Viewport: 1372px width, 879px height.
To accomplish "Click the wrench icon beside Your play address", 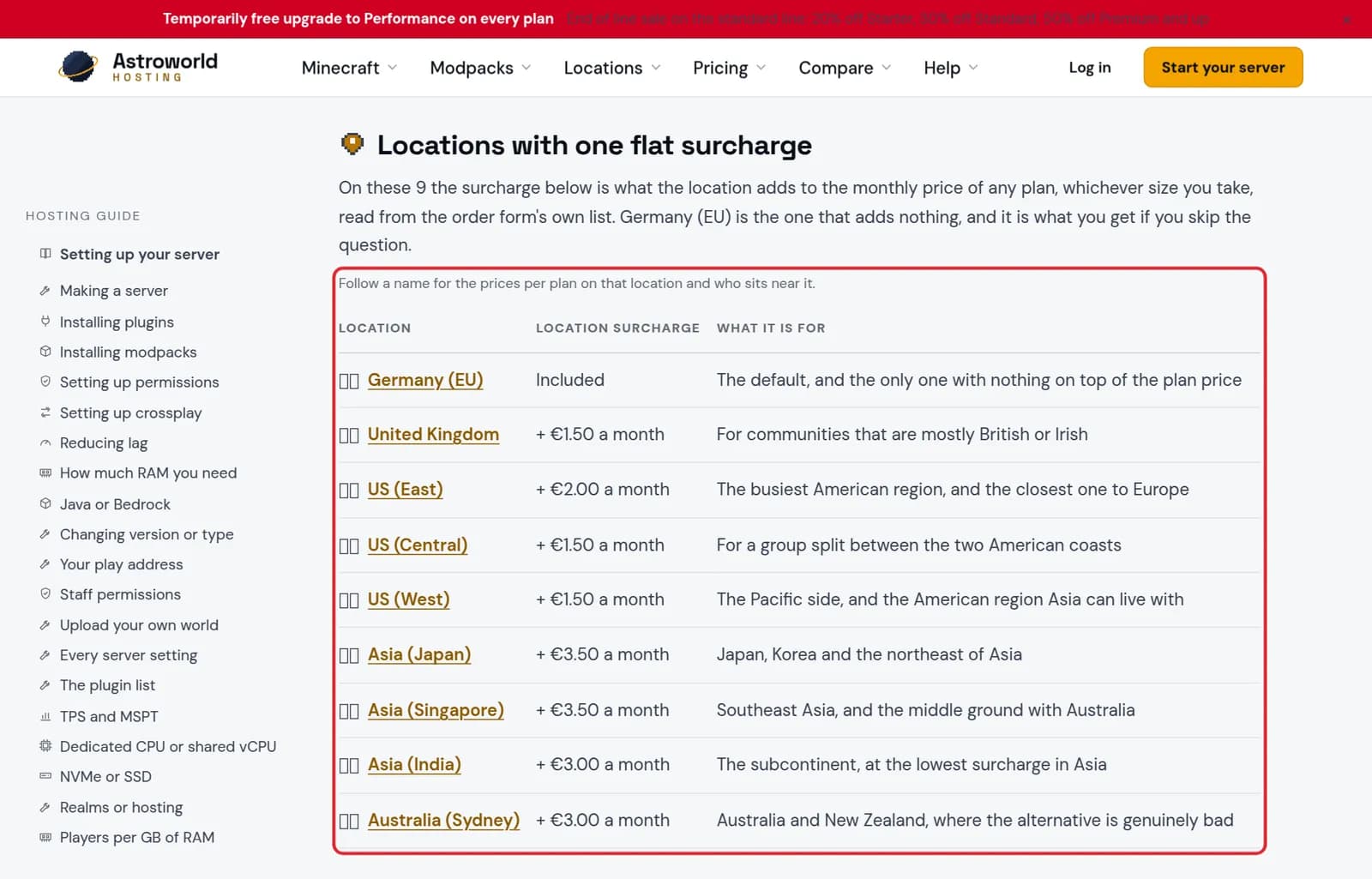I will tap(45, 564).
